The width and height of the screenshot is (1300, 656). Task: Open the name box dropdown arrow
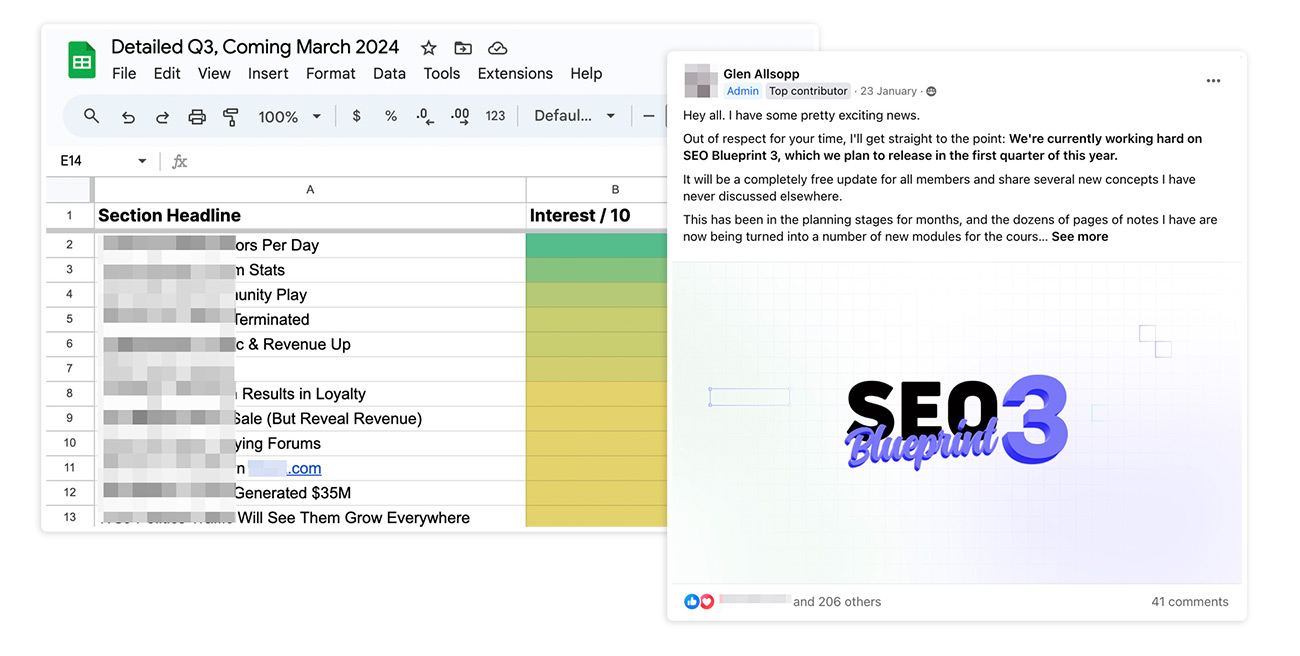pyautogui.click(x=142, y=161)
